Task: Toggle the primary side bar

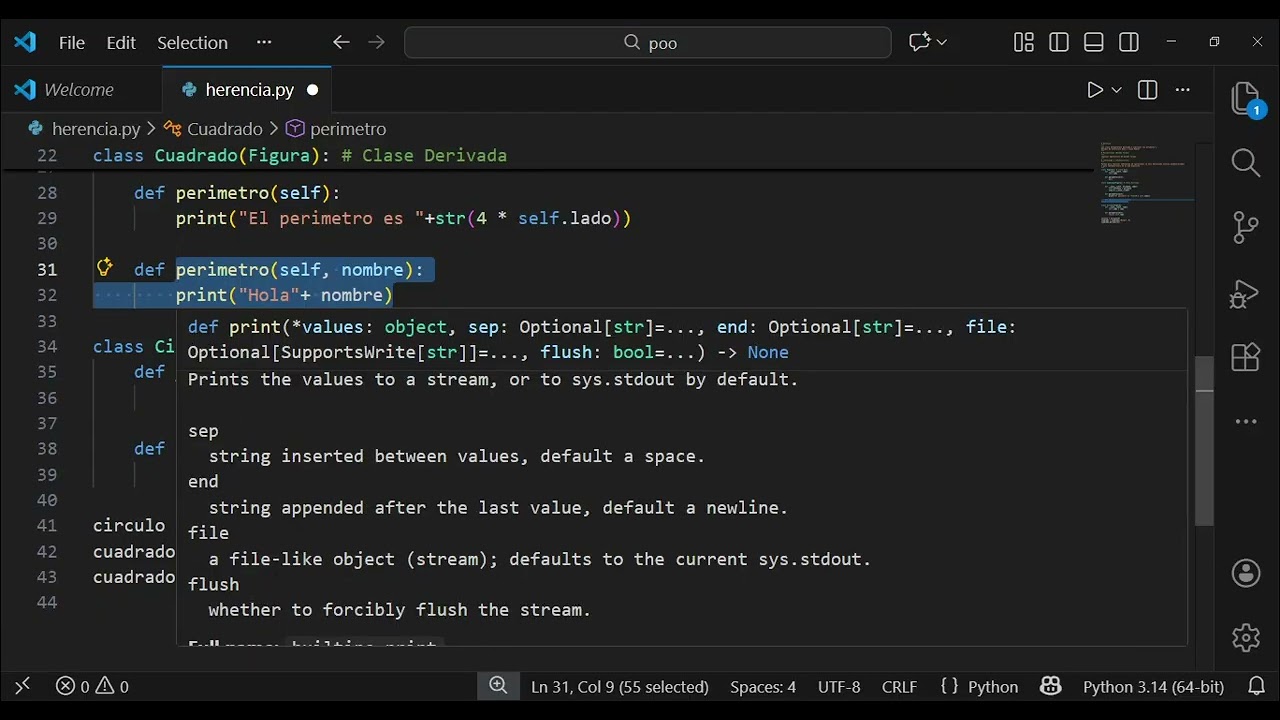Action: 1059,42
